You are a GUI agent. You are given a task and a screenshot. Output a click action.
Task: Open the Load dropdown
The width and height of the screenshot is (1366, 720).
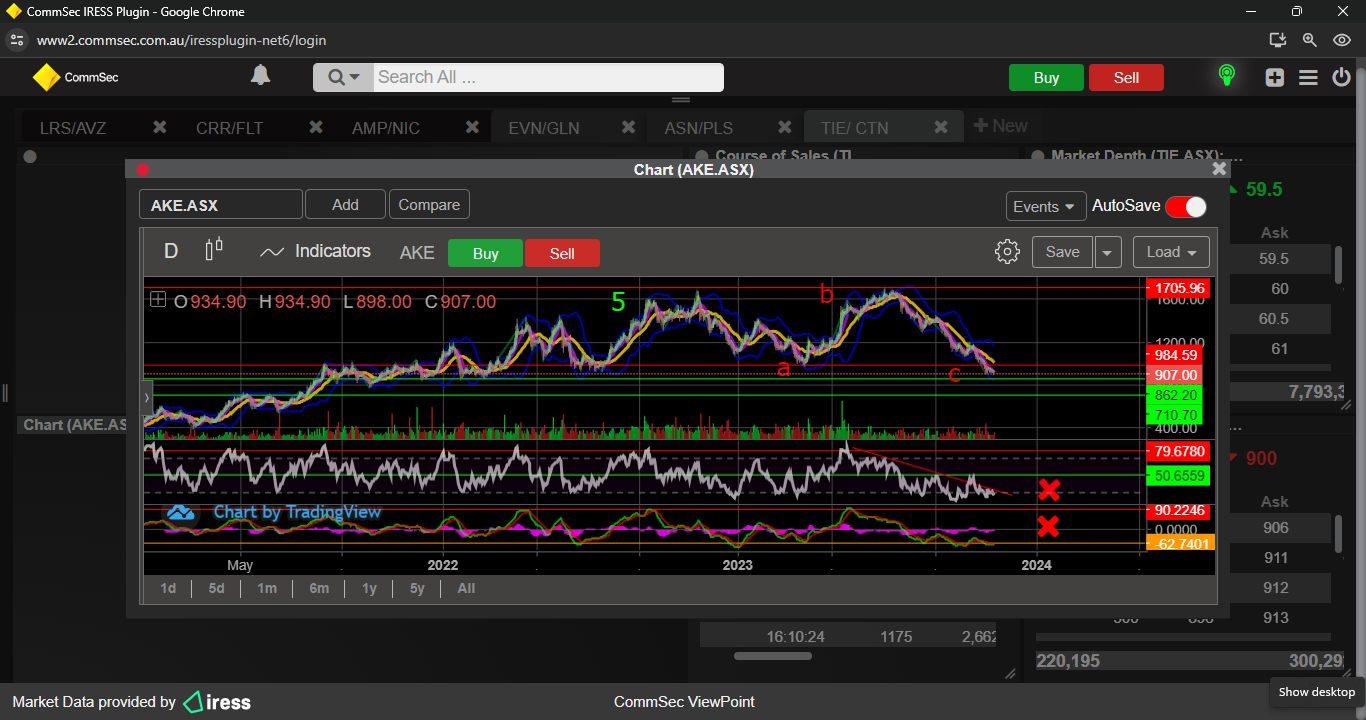coord(1171,252)
